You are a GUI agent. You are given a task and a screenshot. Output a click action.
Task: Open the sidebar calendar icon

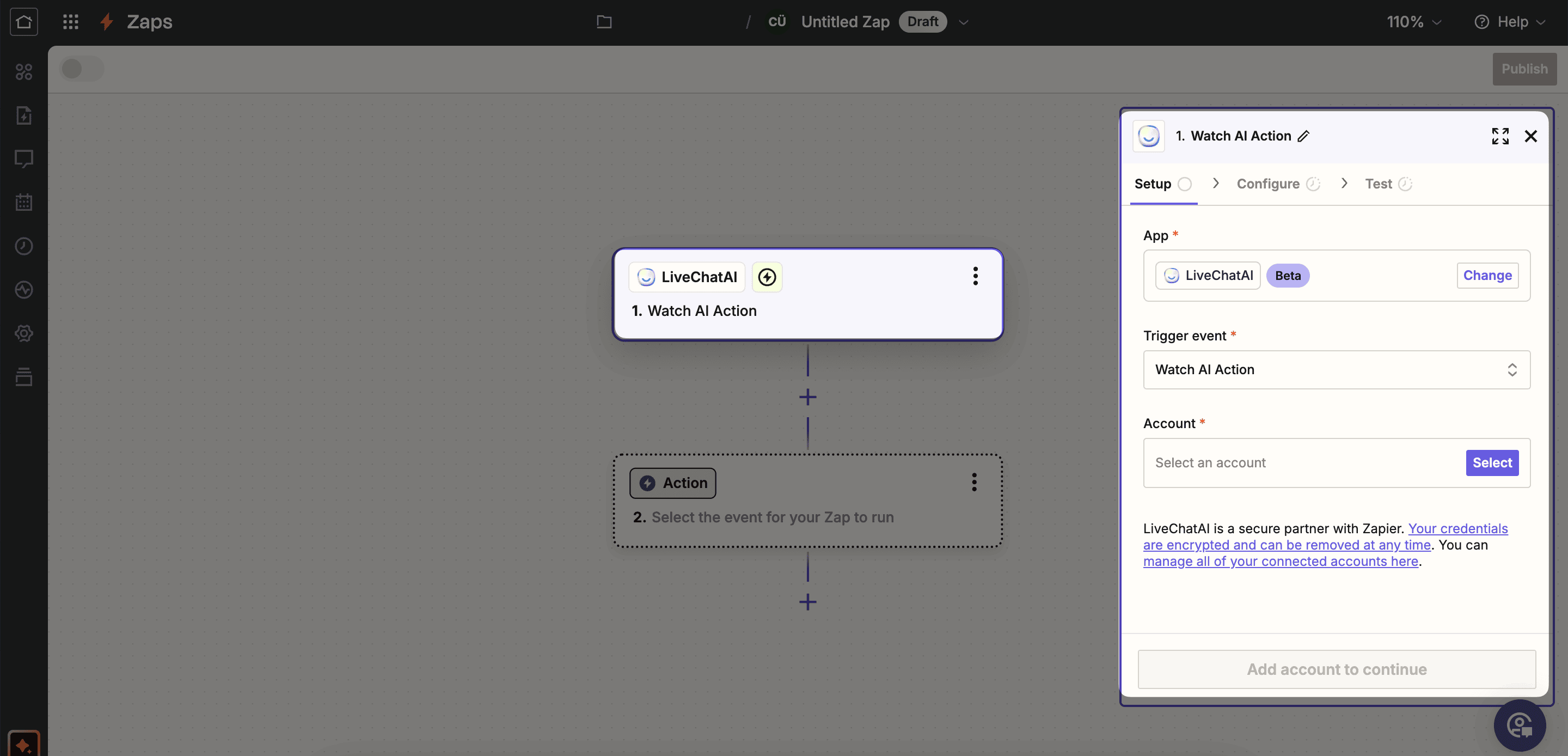click(x=24, y=202)
